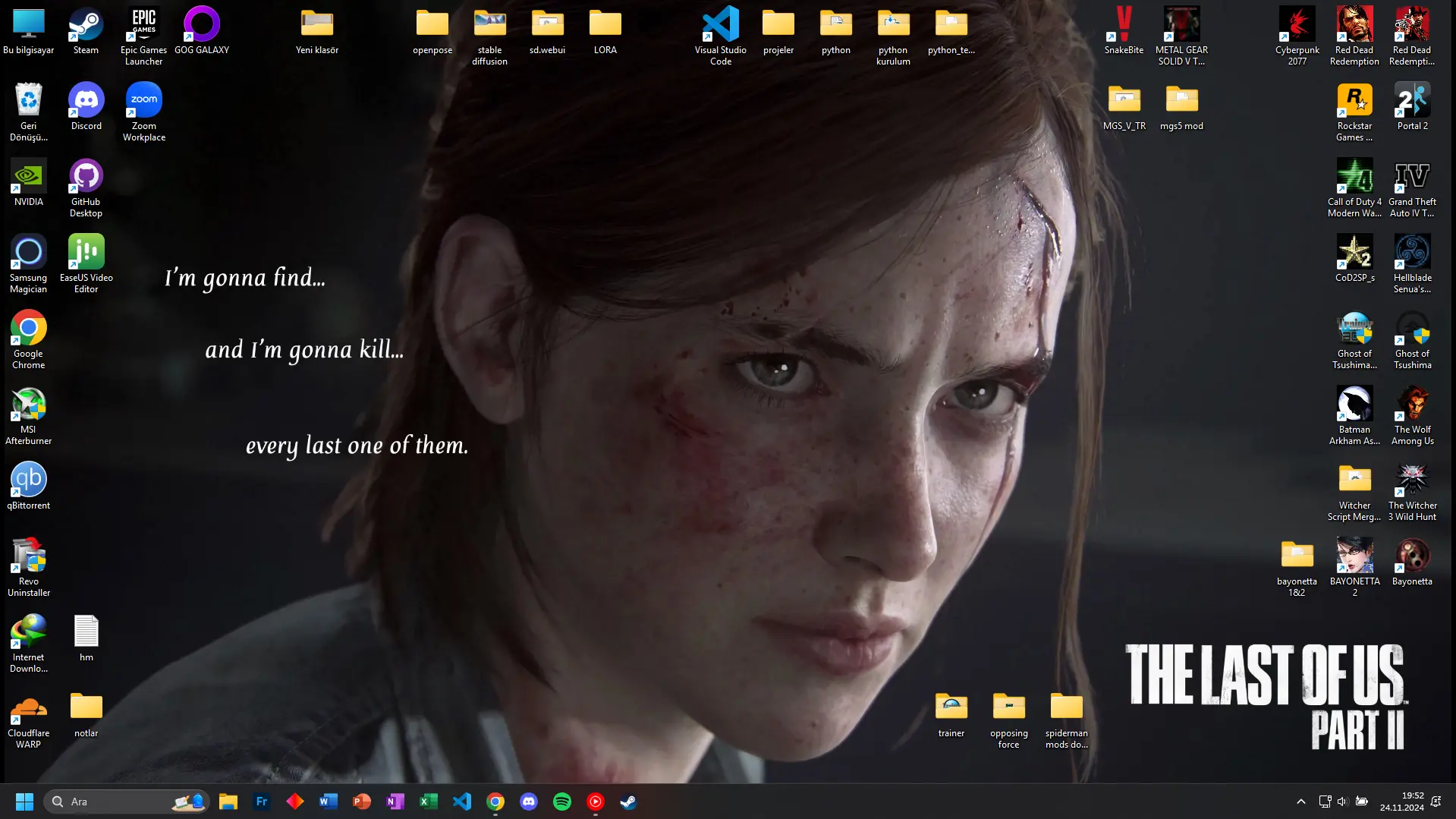Open the Windows Start menu
The height and width of the screenshot is (819, 1456).
24,802
